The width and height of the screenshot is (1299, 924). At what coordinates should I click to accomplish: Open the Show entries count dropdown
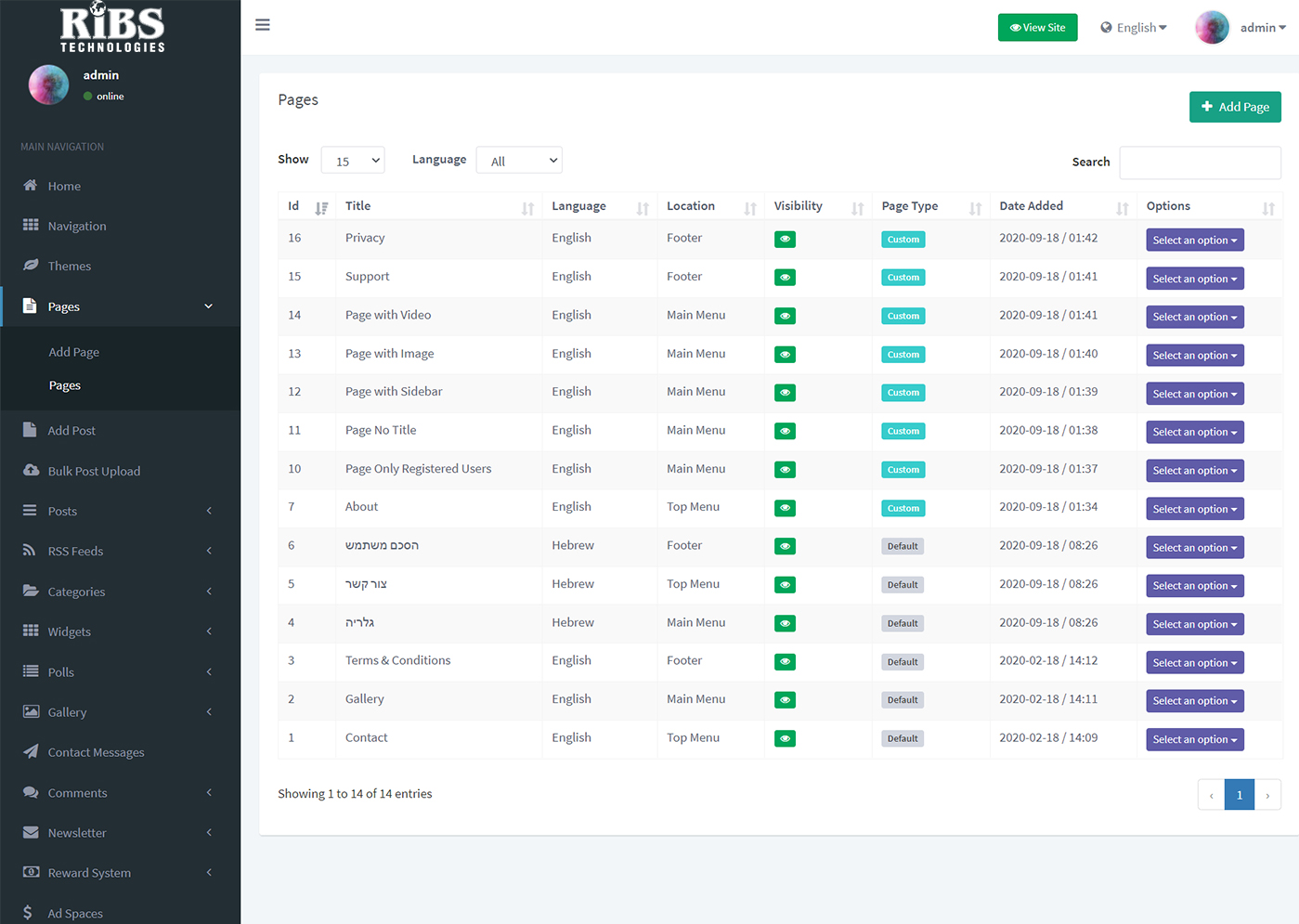tap(353, 161)
